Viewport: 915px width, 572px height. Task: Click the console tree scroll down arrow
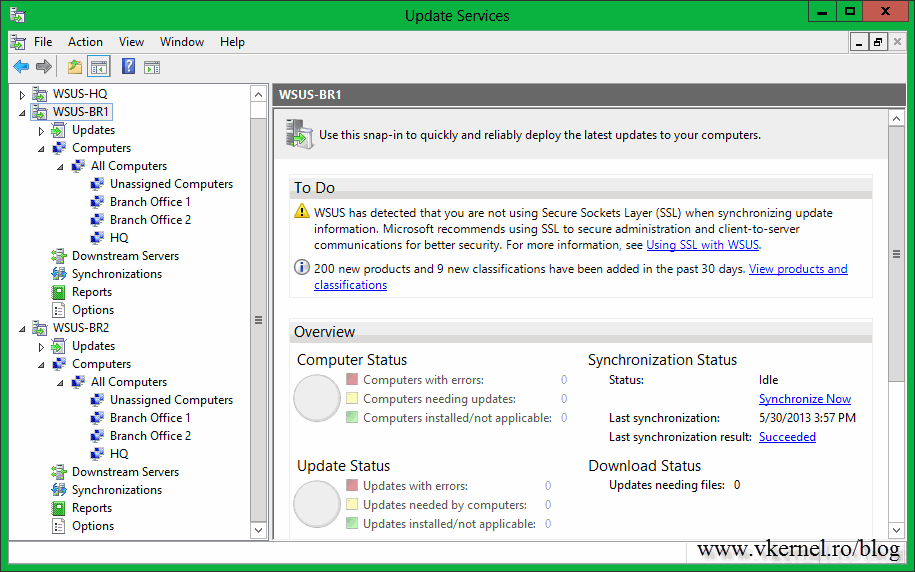pos(259,530)
